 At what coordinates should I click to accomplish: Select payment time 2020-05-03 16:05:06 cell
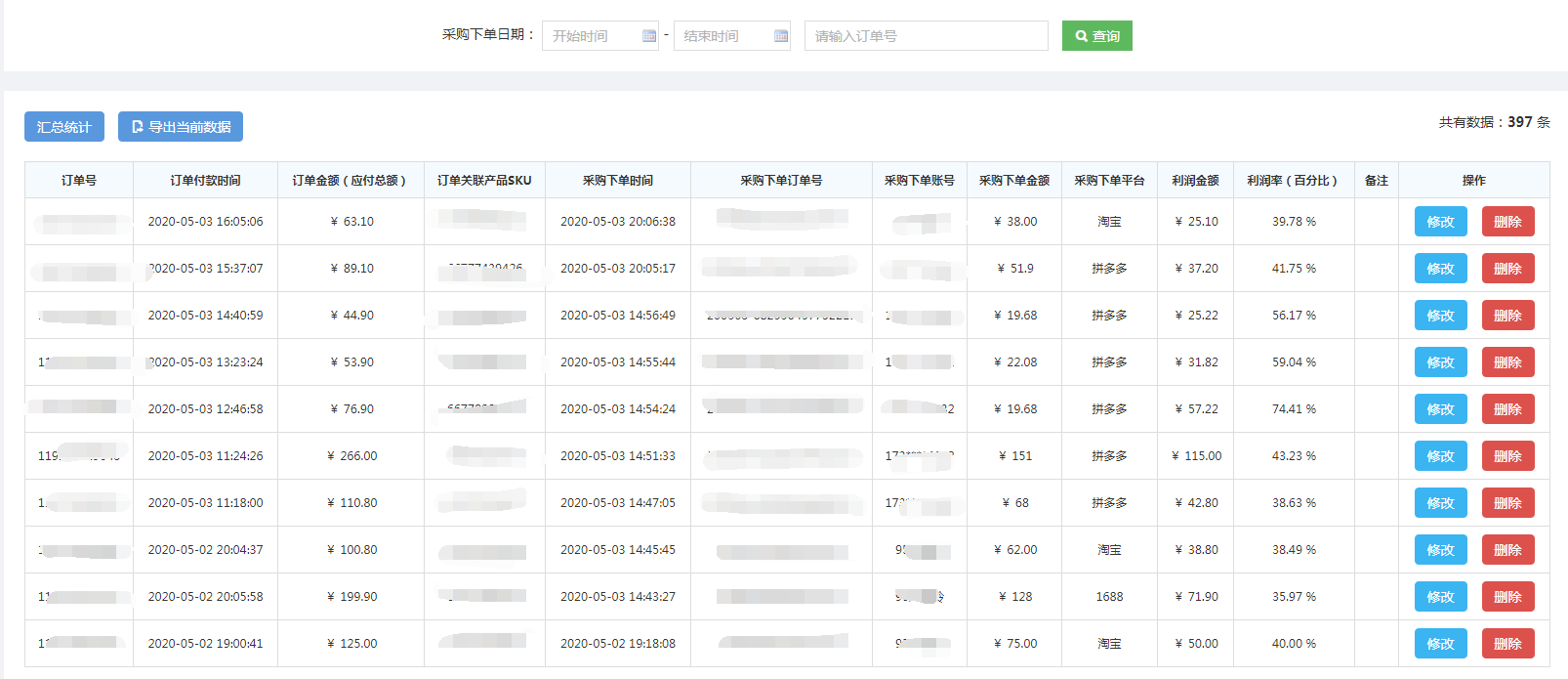(x=206, y=222)
